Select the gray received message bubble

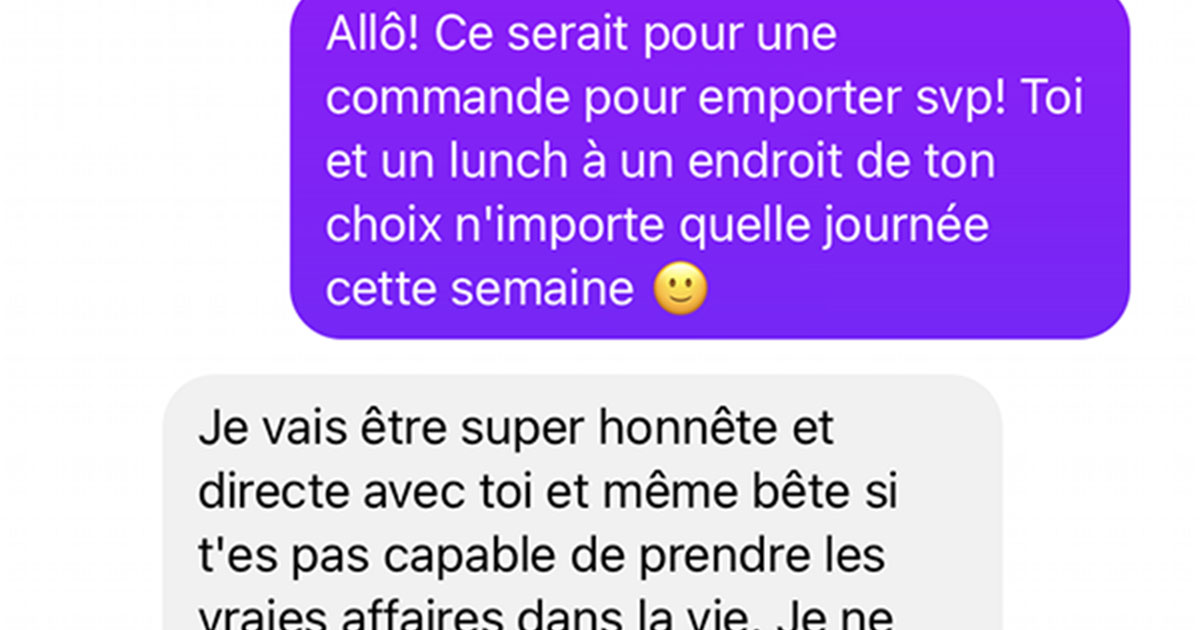[582, 503]
